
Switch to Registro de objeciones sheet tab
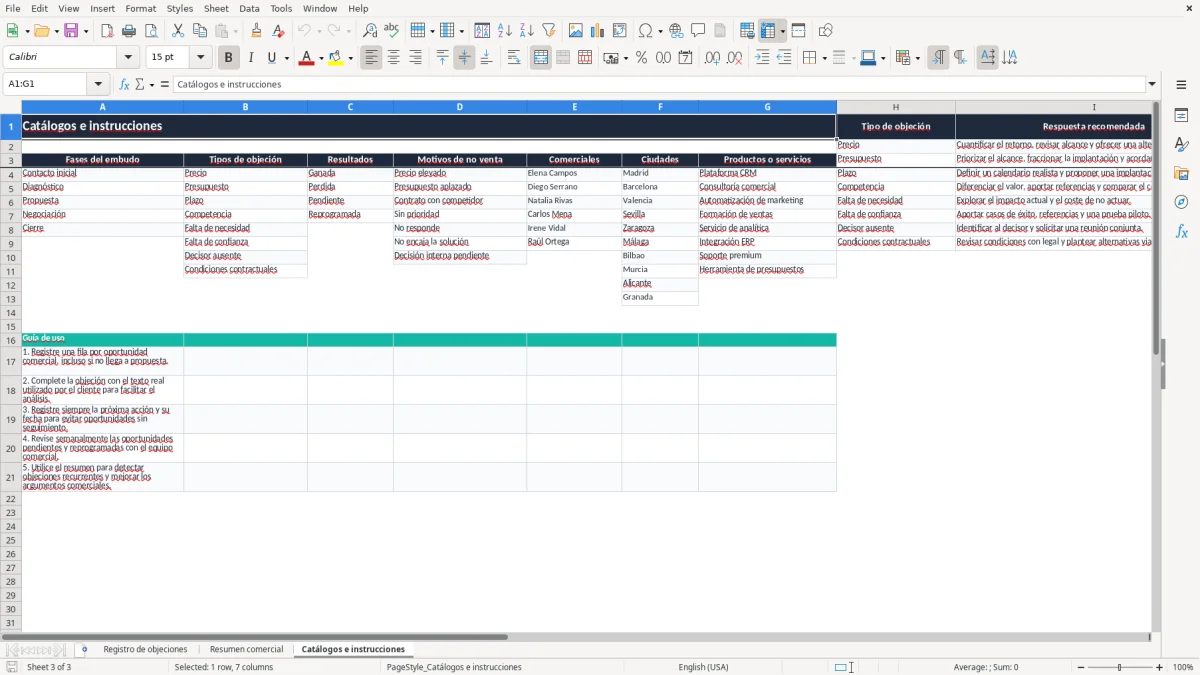coord(145,650)
